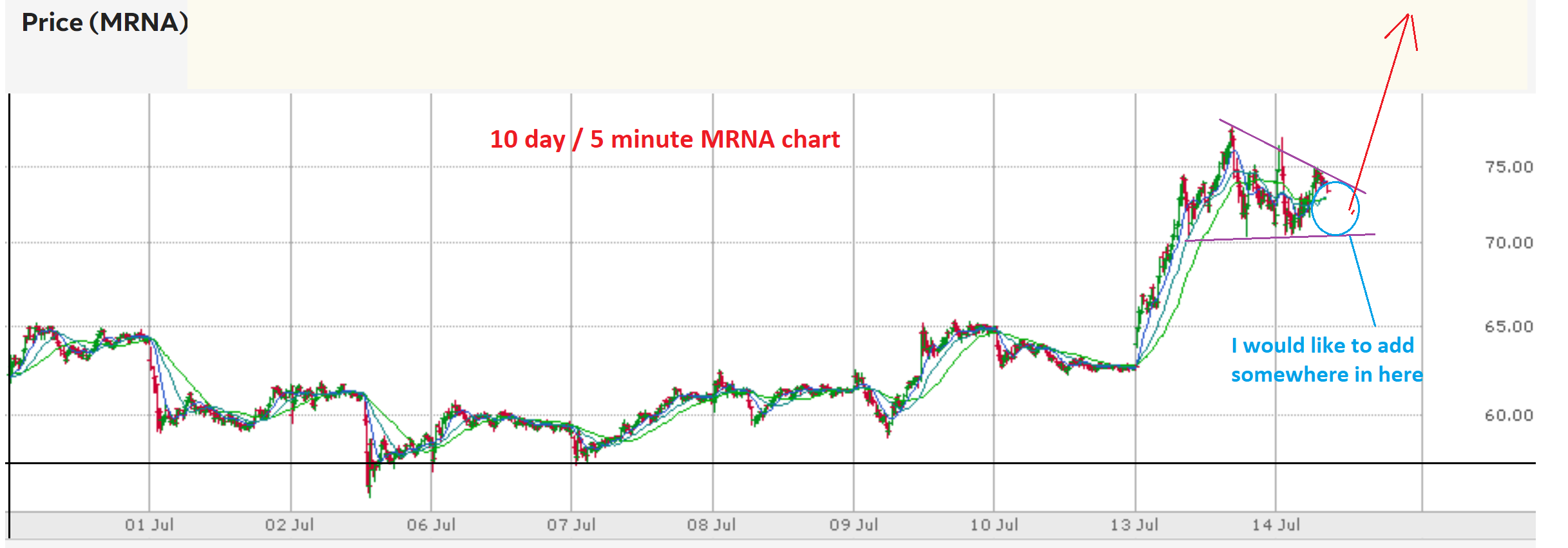Select the 02 Jul date label
Screen dimensions: 1568x548
tap(289, 525)
